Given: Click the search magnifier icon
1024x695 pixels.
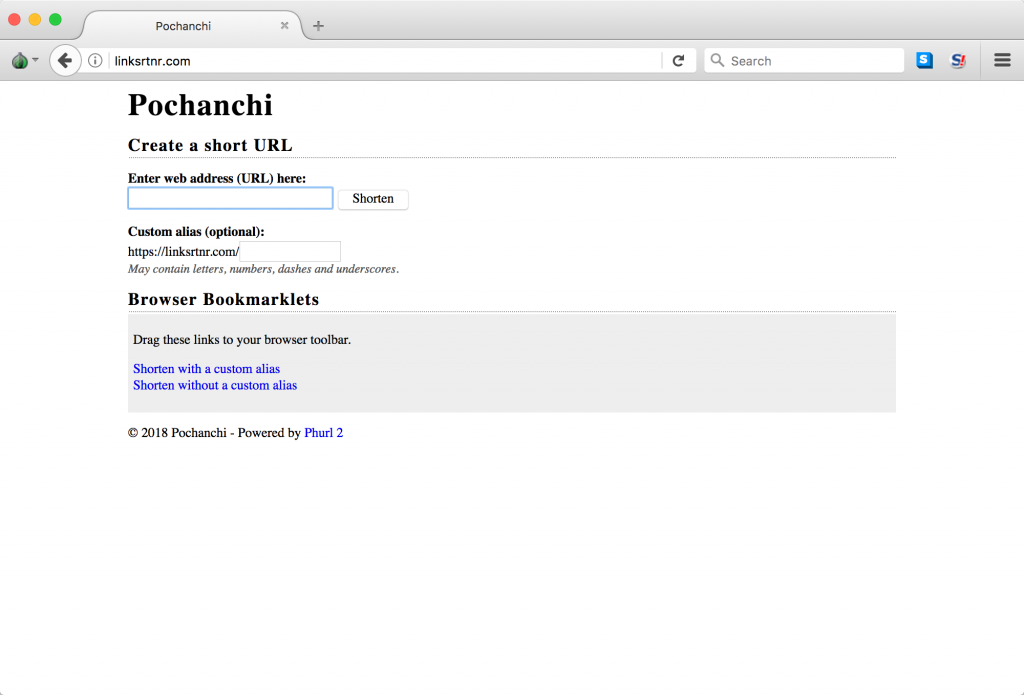Looking at the screenshot, I should (x=717, y=60).
